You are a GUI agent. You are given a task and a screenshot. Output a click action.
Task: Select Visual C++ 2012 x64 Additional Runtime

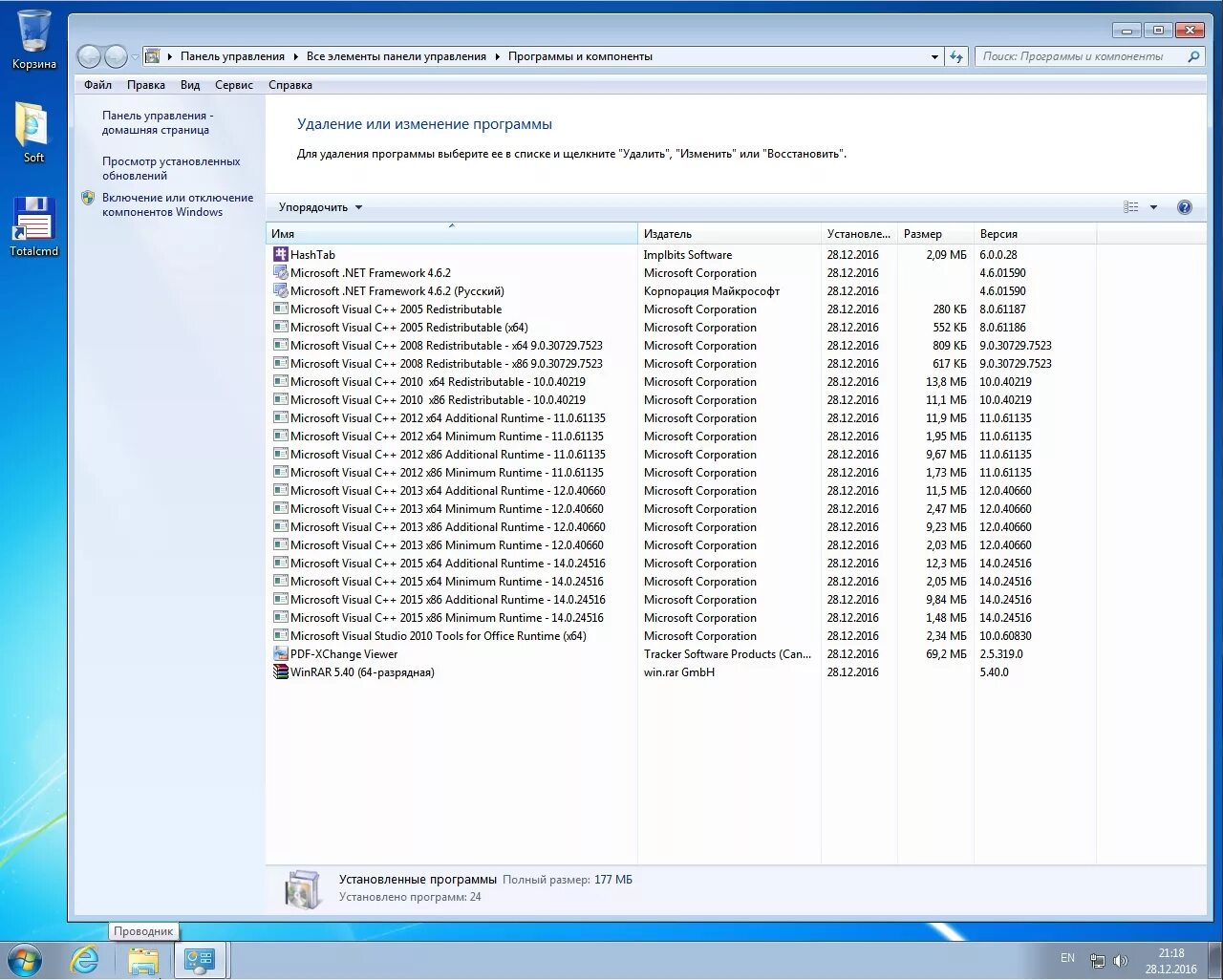pyautogui.click(x=681, y=417)
